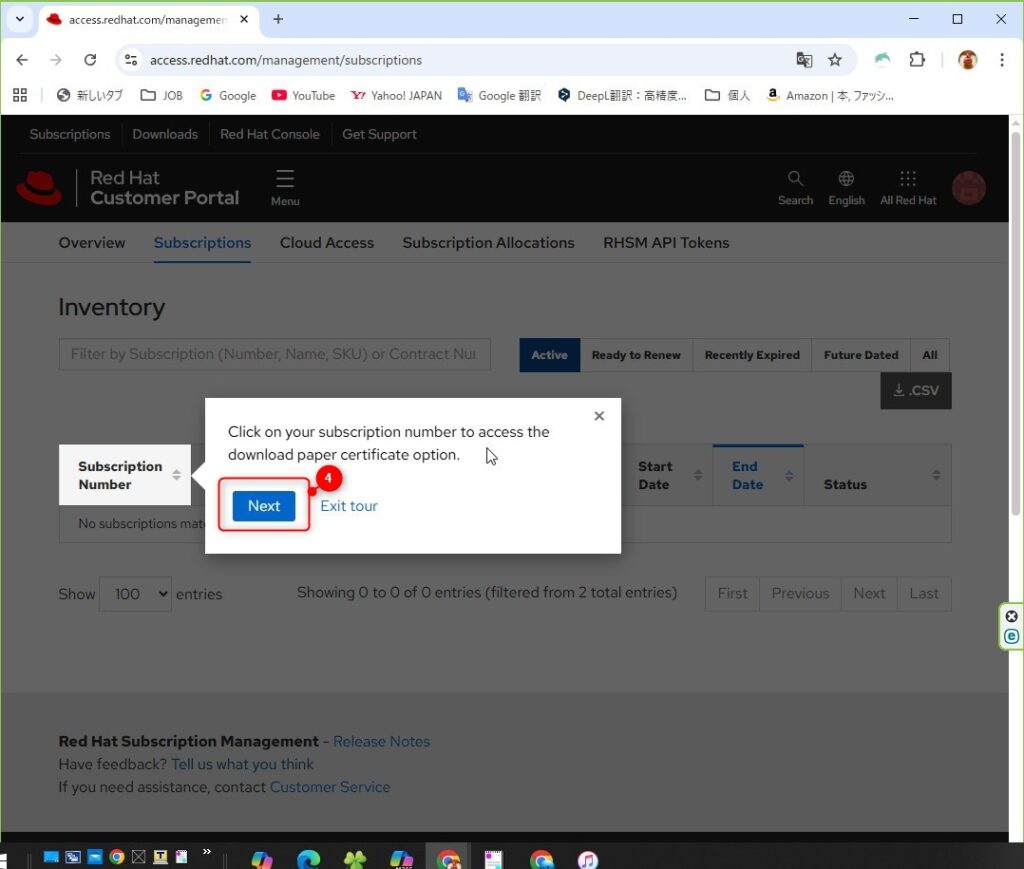Open the All Red Hat grid
The width and height of the screenshot is (1024, 869).
(908, 188)
